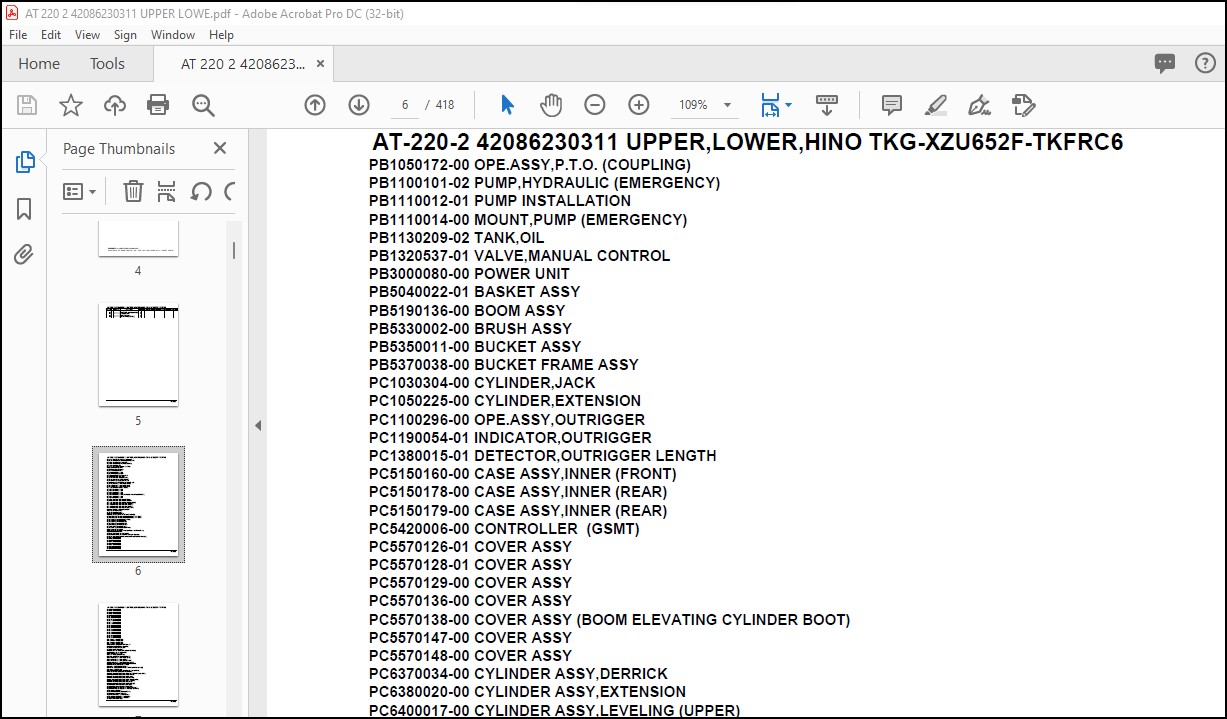Save the file with the floppy disk icon
1227x719 pixels.
[27, 105]
